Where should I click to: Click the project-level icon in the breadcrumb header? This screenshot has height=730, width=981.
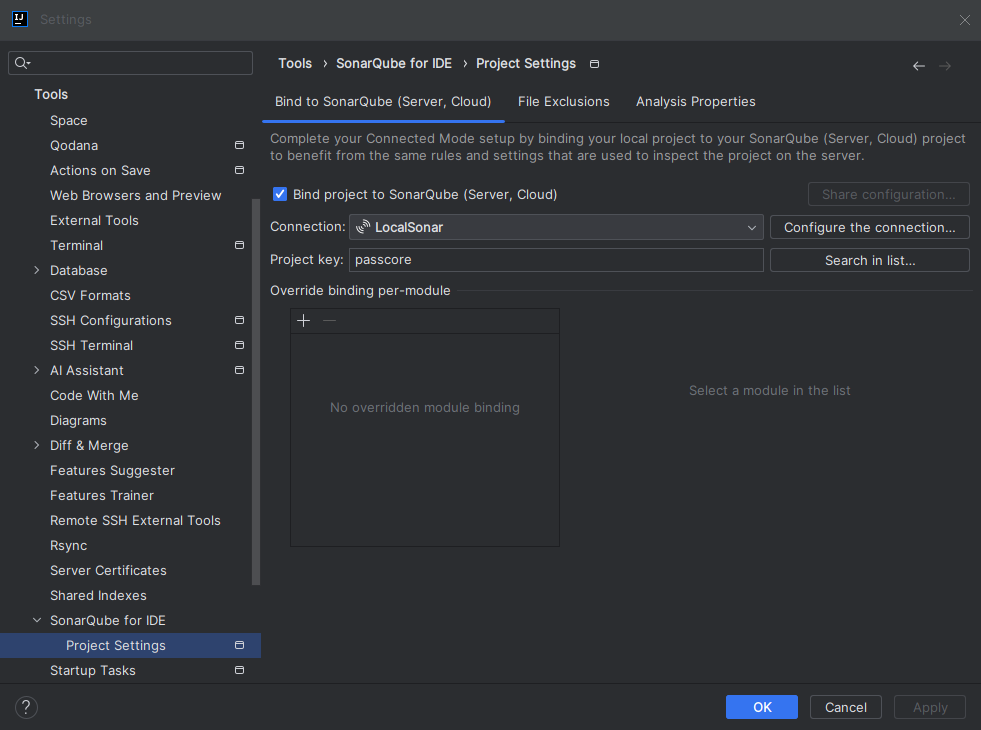(x=594, y=64)
